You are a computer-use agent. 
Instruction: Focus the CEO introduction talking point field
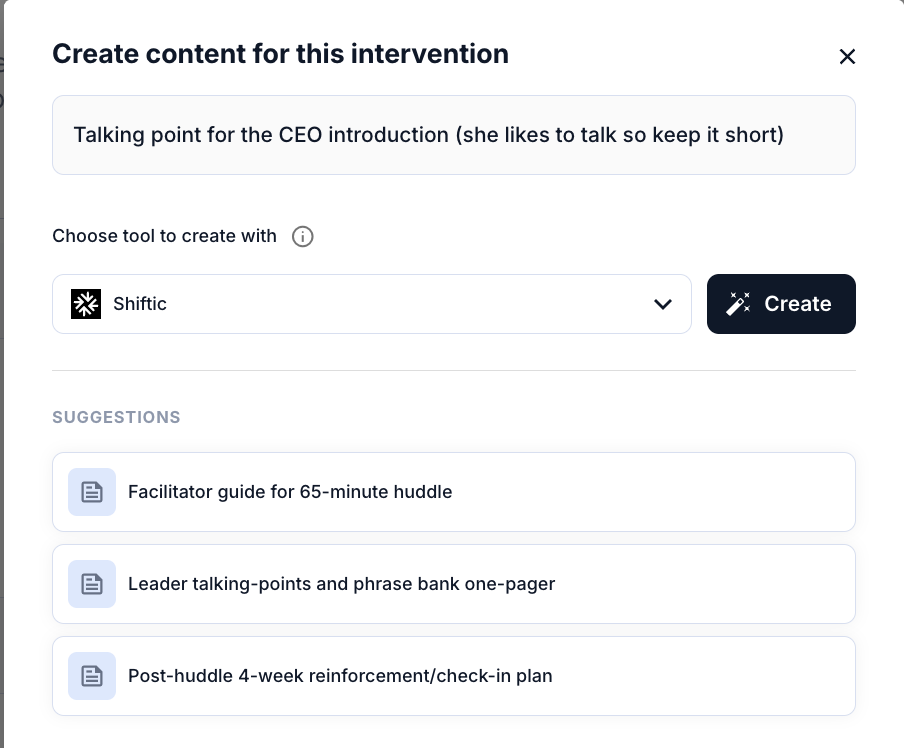point(454,135)
